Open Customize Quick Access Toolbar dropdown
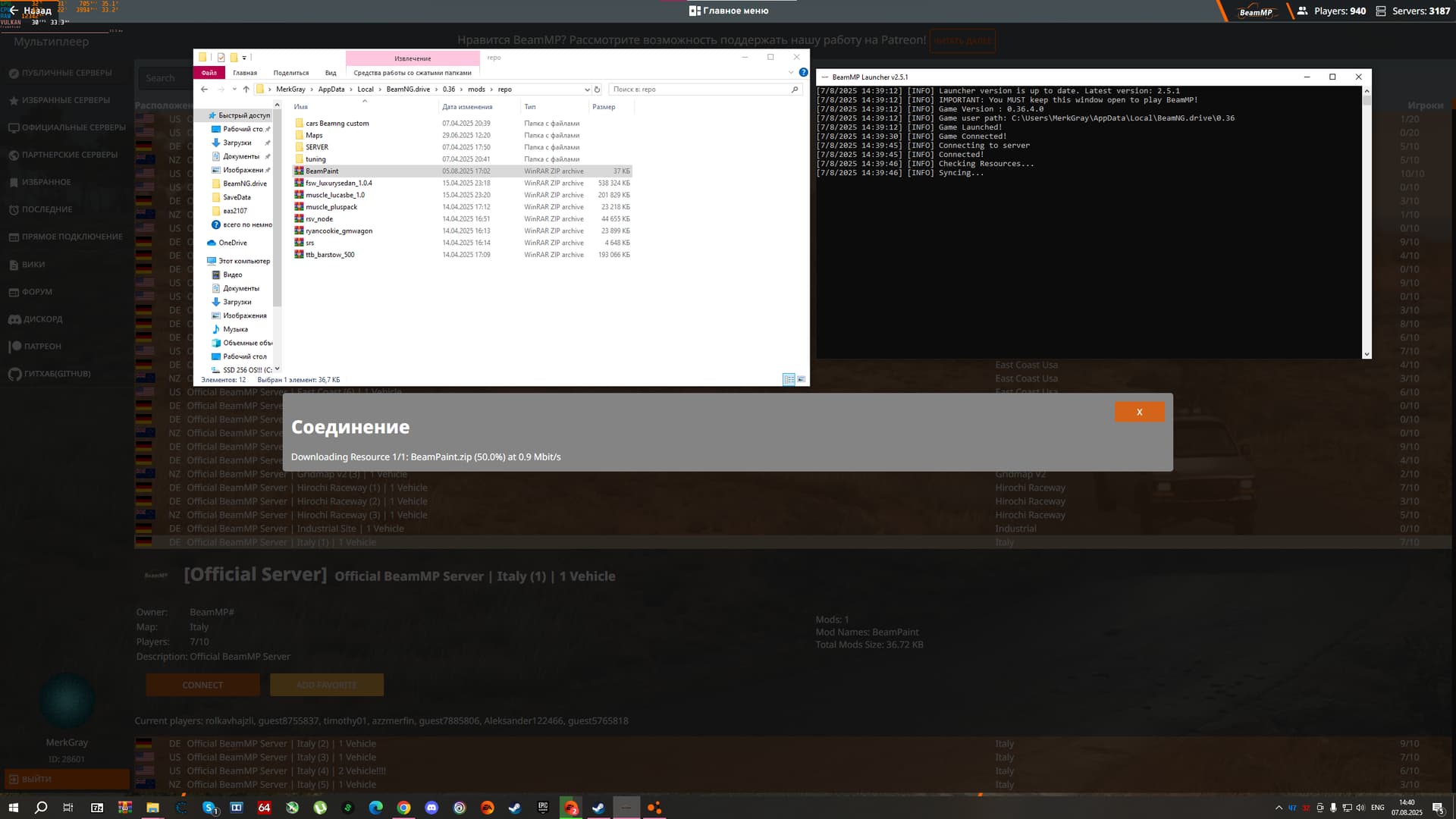Viewport: 1456px width, 819px height. tap(244, 58)
